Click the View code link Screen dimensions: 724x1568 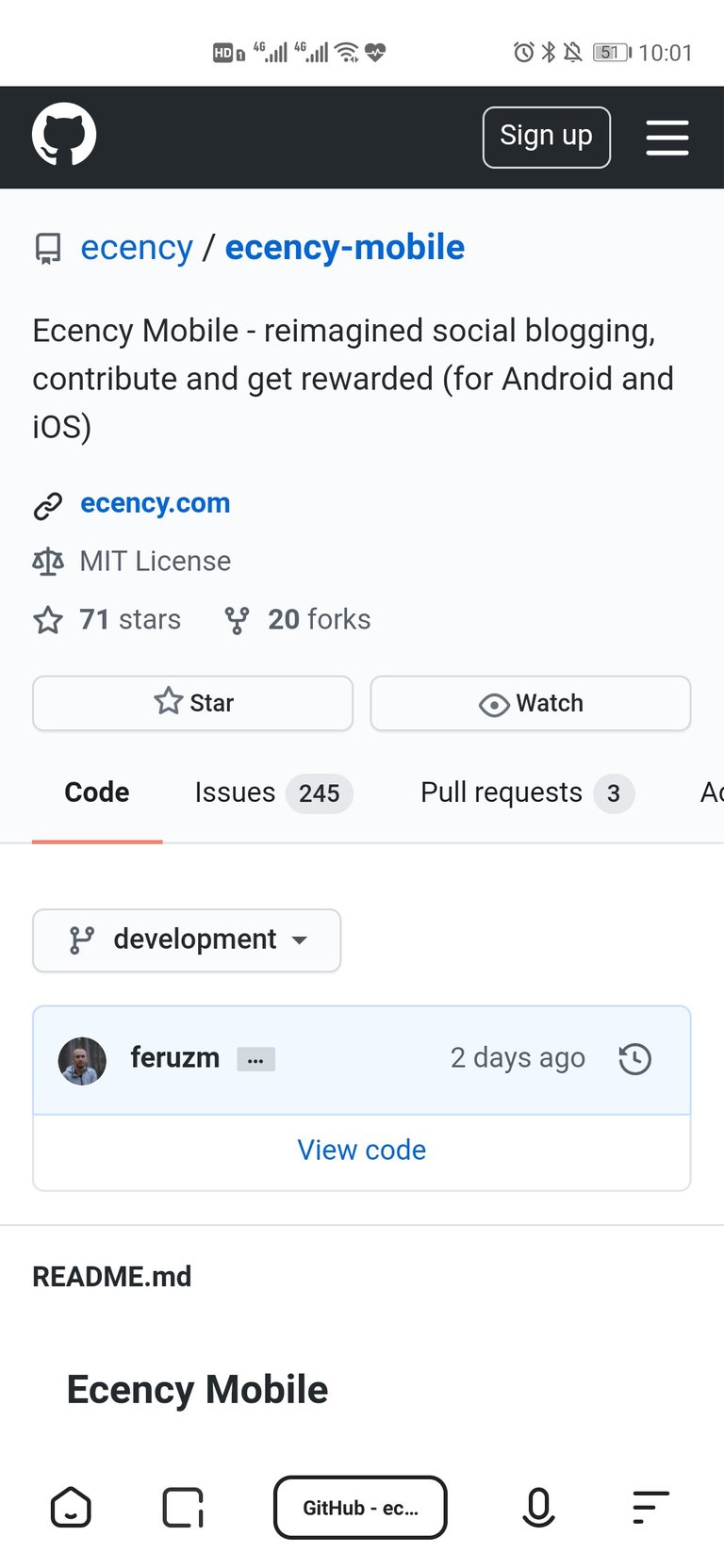tap(362, 1150)
